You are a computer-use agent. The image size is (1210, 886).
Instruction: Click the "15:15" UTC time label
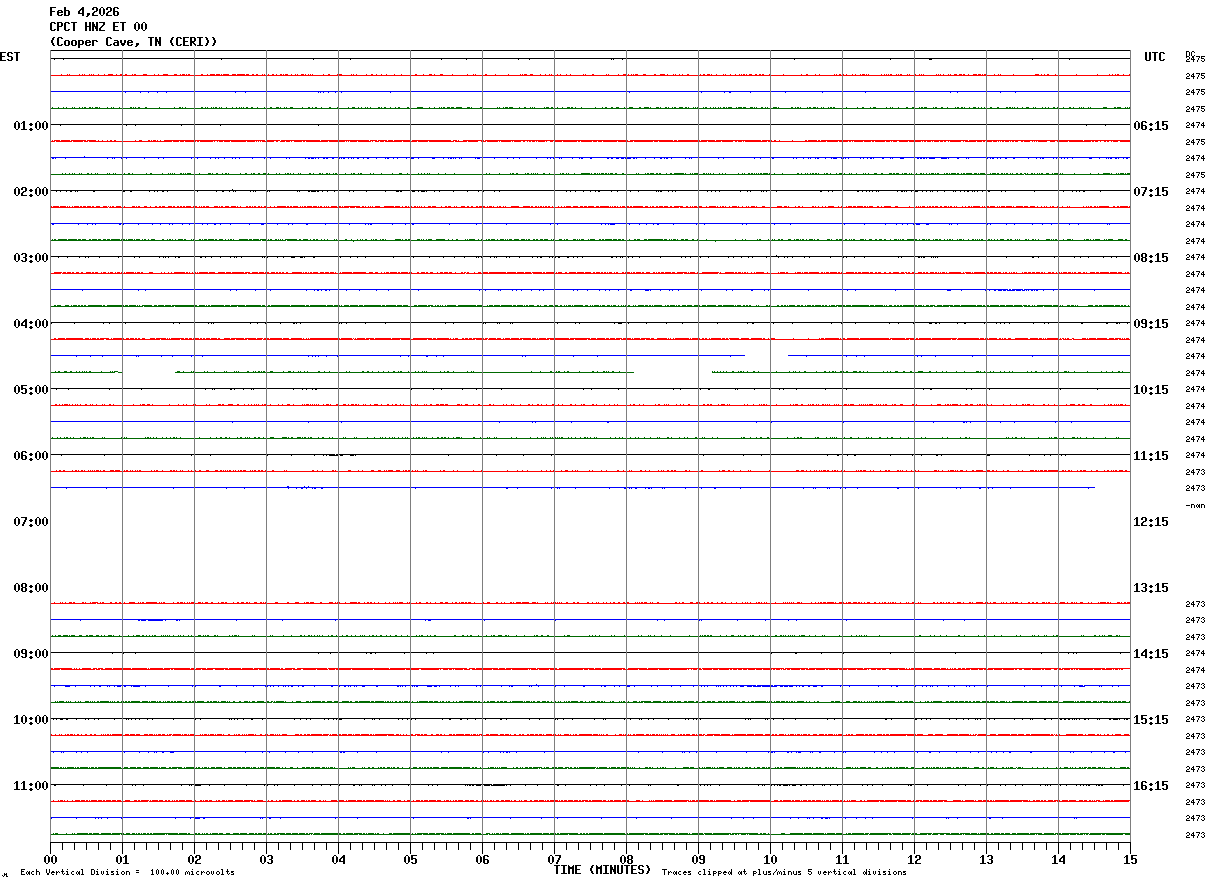(x=1151, y=720)
